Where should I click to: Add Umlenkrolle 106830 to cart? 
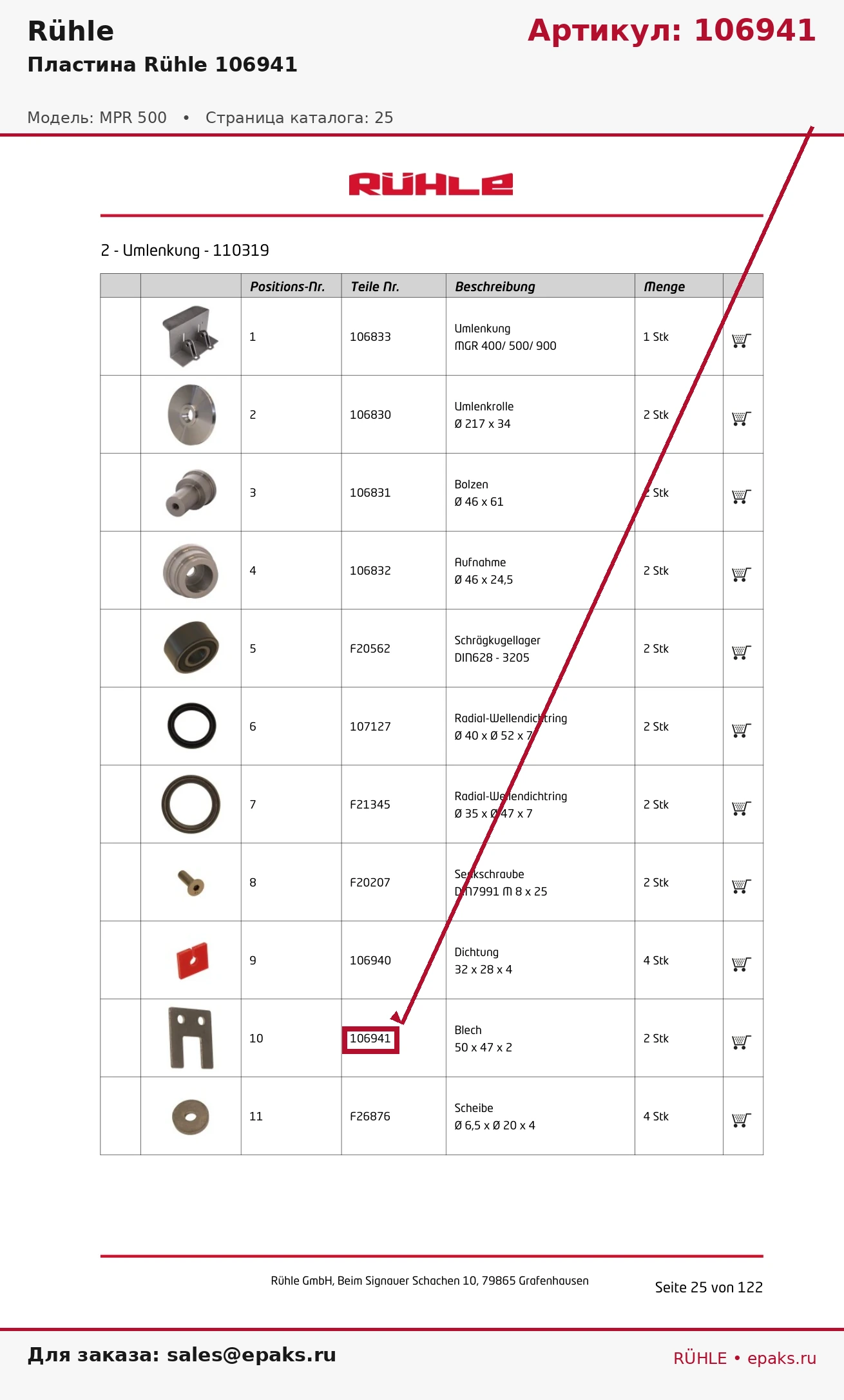tap(742, 418)
